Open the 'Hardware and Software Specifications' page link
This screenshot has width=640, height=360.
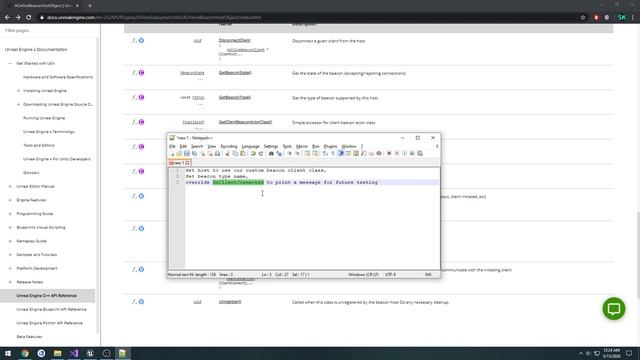pyautogui.click(x=58, y=77)
